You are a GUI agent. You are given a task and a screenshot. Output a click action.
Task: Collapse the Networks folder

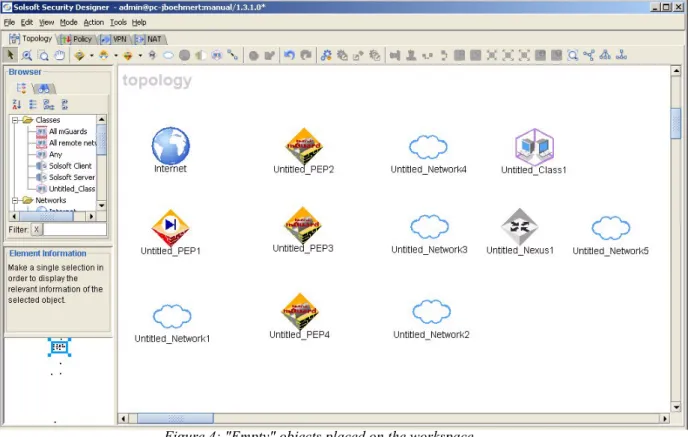15,200
